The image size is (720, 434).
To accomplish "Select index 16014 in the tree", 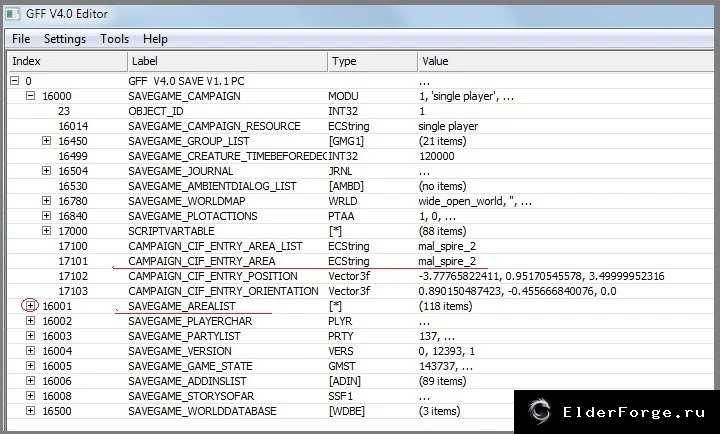I will click(73, 126).
